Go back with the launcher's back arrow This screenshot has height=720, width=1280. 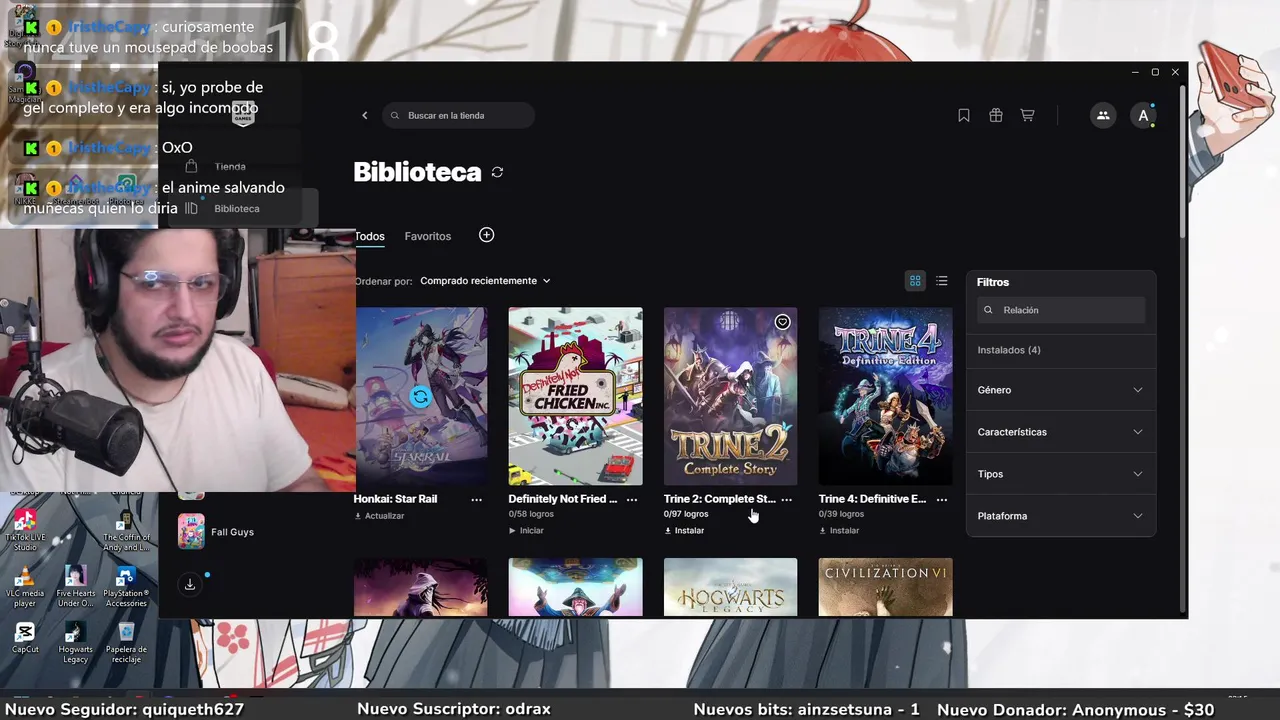tap(365, 115)
